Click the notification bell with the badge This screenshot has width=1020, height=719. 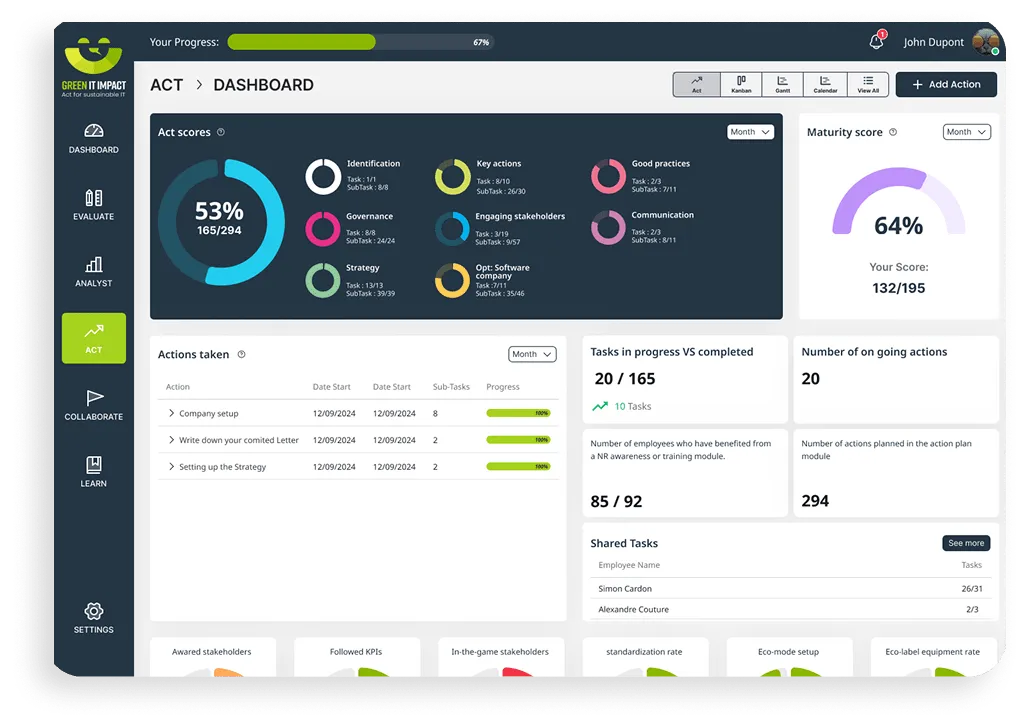pyautogui.click(x=875, y=41)
